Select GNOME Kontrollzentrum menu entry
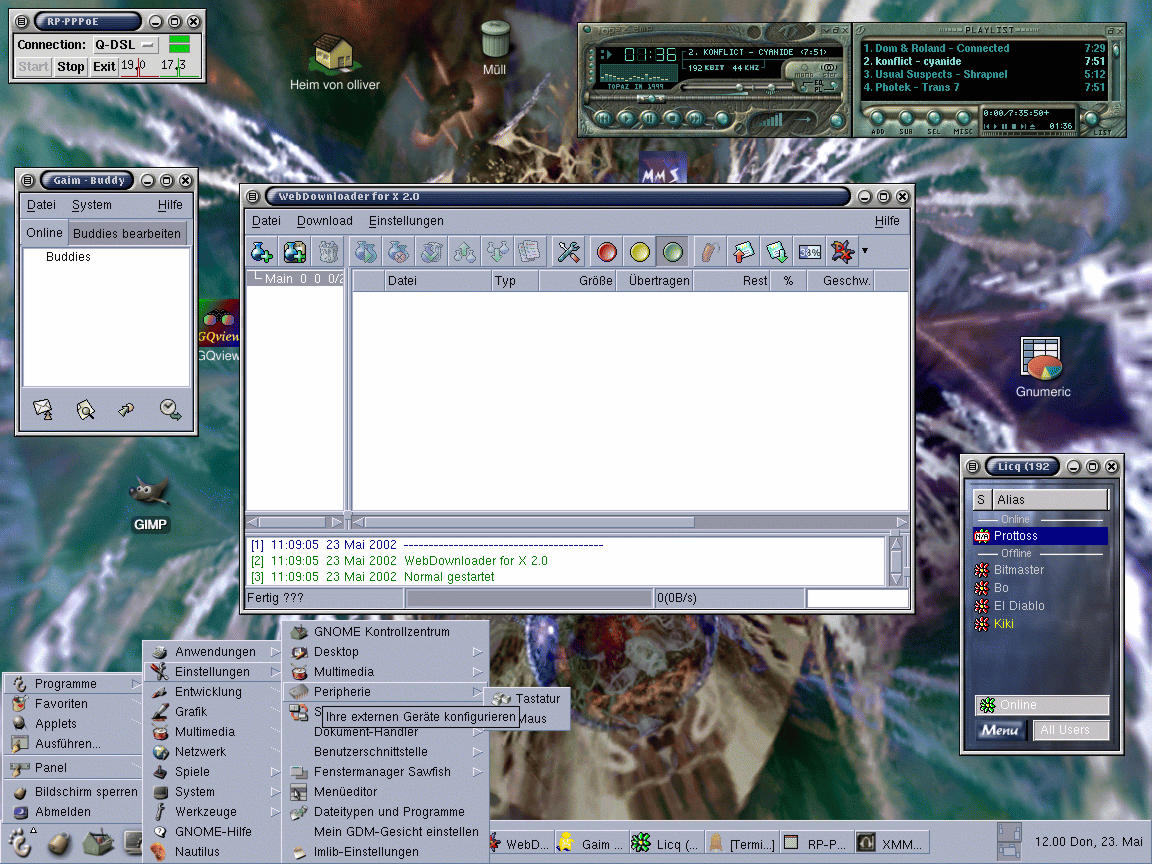Viewport: 1152px width, 864px height. [385, 631]
